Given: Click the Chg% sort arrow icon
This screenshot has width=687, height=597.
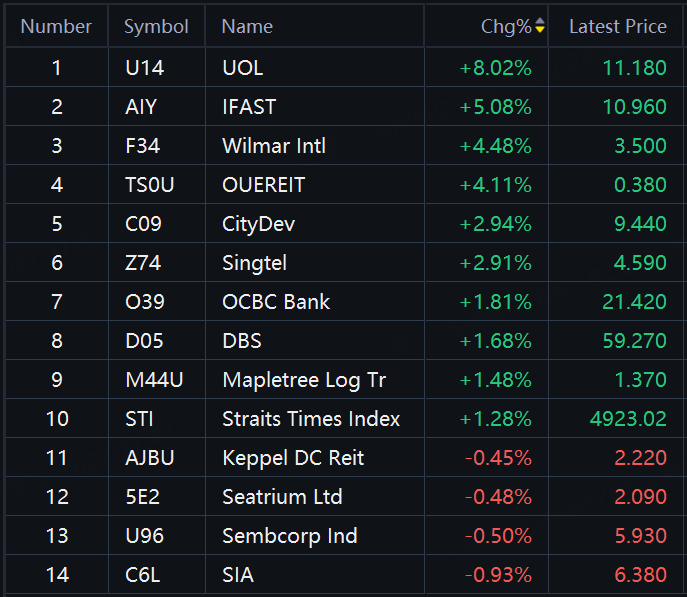Looking at the screenshot, I should [540, 27].
